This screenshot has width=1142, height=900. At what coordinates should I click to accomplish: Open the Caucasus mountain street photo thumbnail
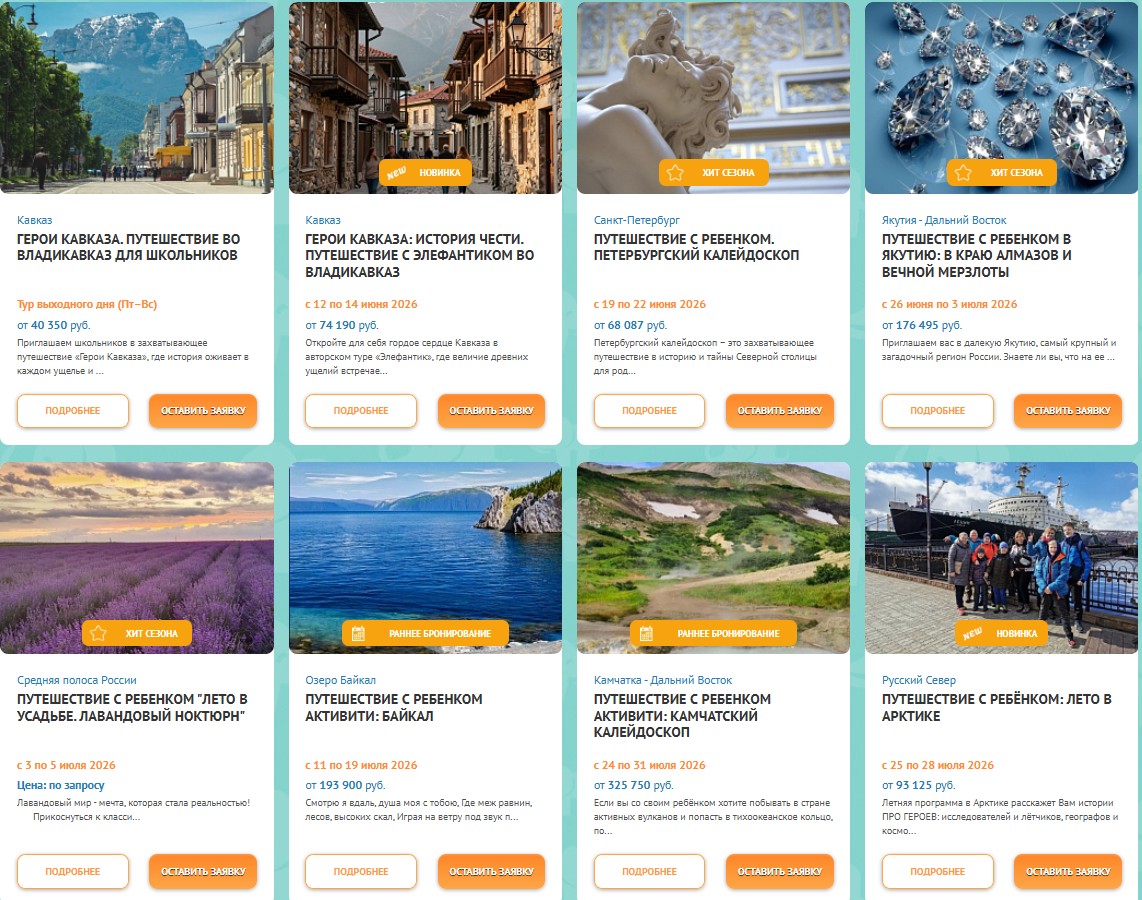137,98
